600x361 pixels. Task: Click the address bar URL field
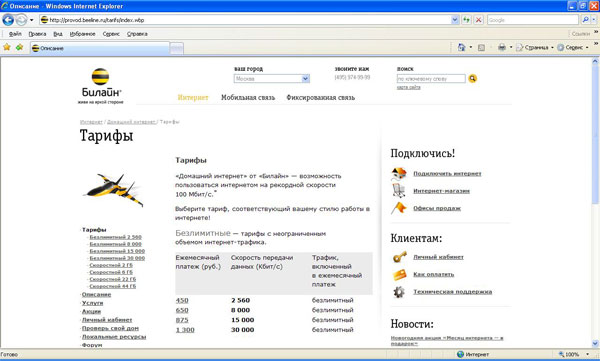(245, 20)
